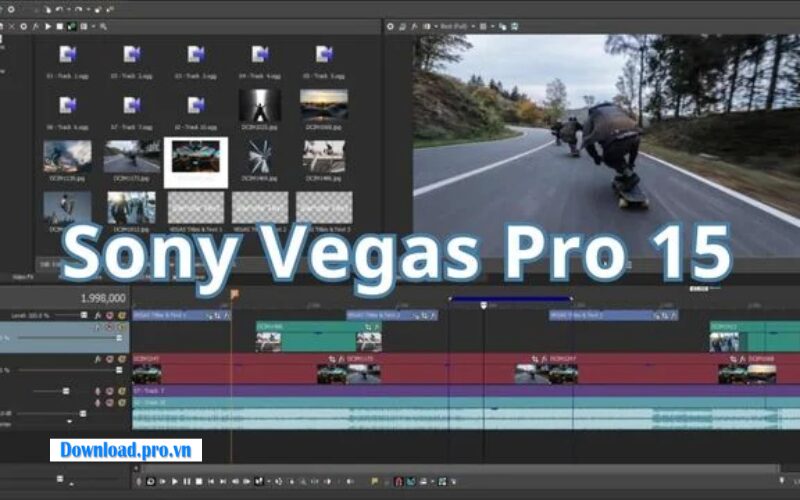Open Split Screen View dropdown arrow
The image size is (800, 500).
tap(436, 27)
